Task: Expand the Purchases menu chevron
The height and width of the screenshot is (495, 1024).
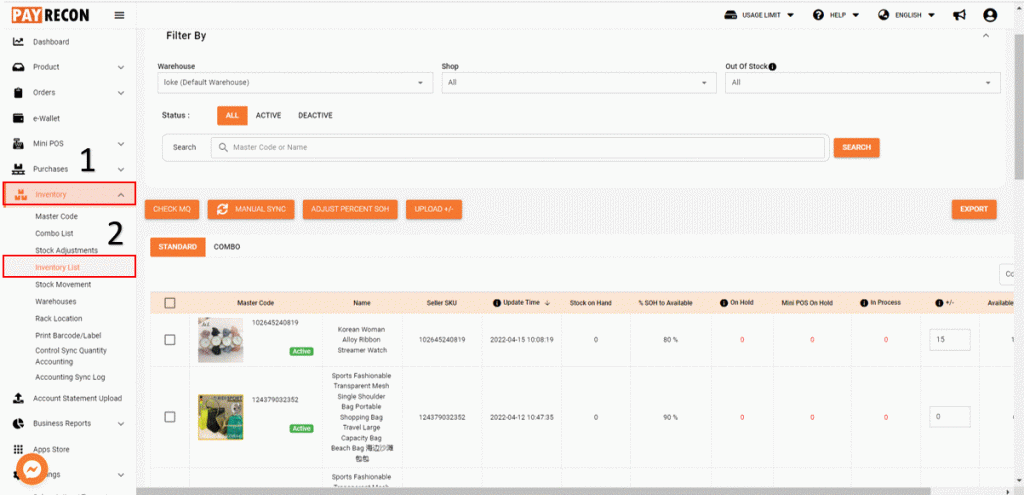Action: point(121,169)
